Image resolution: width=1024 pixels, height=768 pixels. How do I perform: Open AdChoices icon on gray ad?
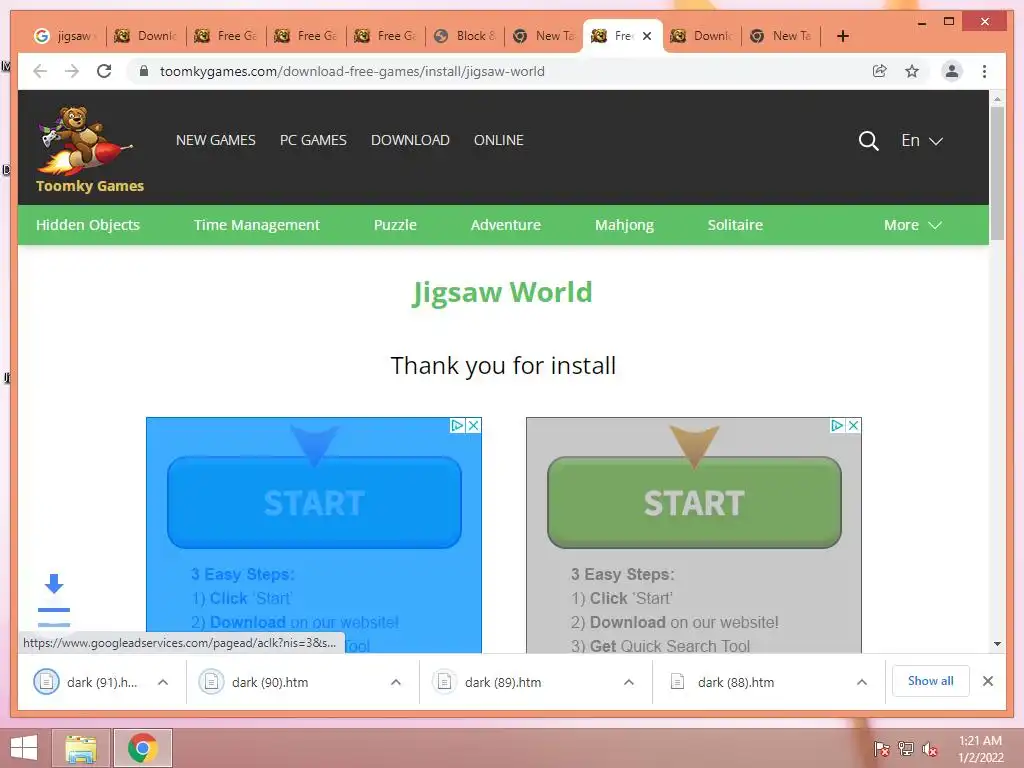coord(837,426)
